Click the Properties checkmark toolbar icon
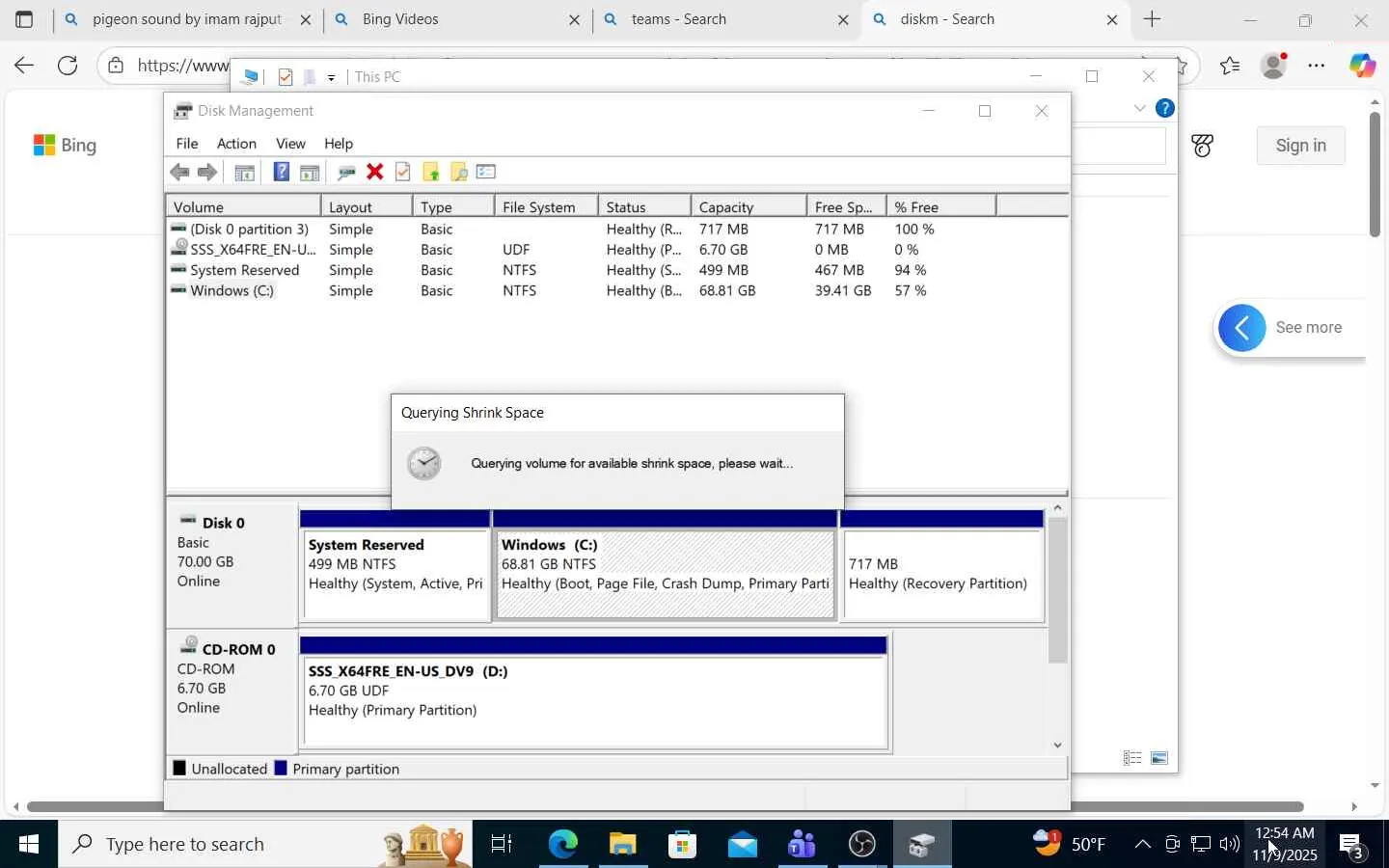The image size is (1389, 868). coord(403,172)
